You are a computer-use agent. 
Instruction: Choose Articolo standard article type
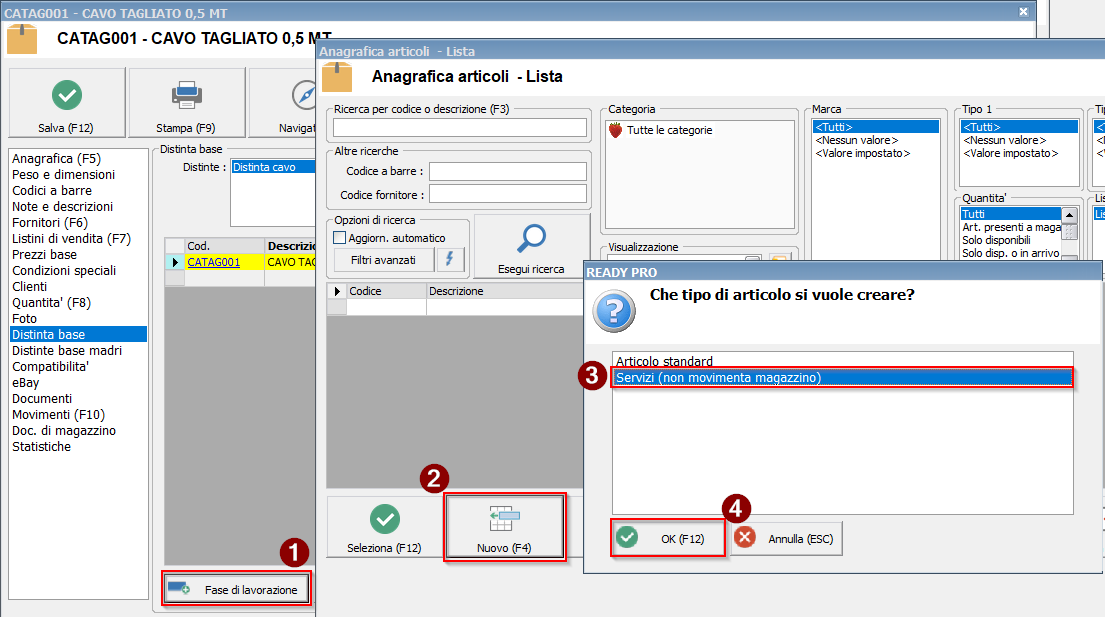[664, 361]
